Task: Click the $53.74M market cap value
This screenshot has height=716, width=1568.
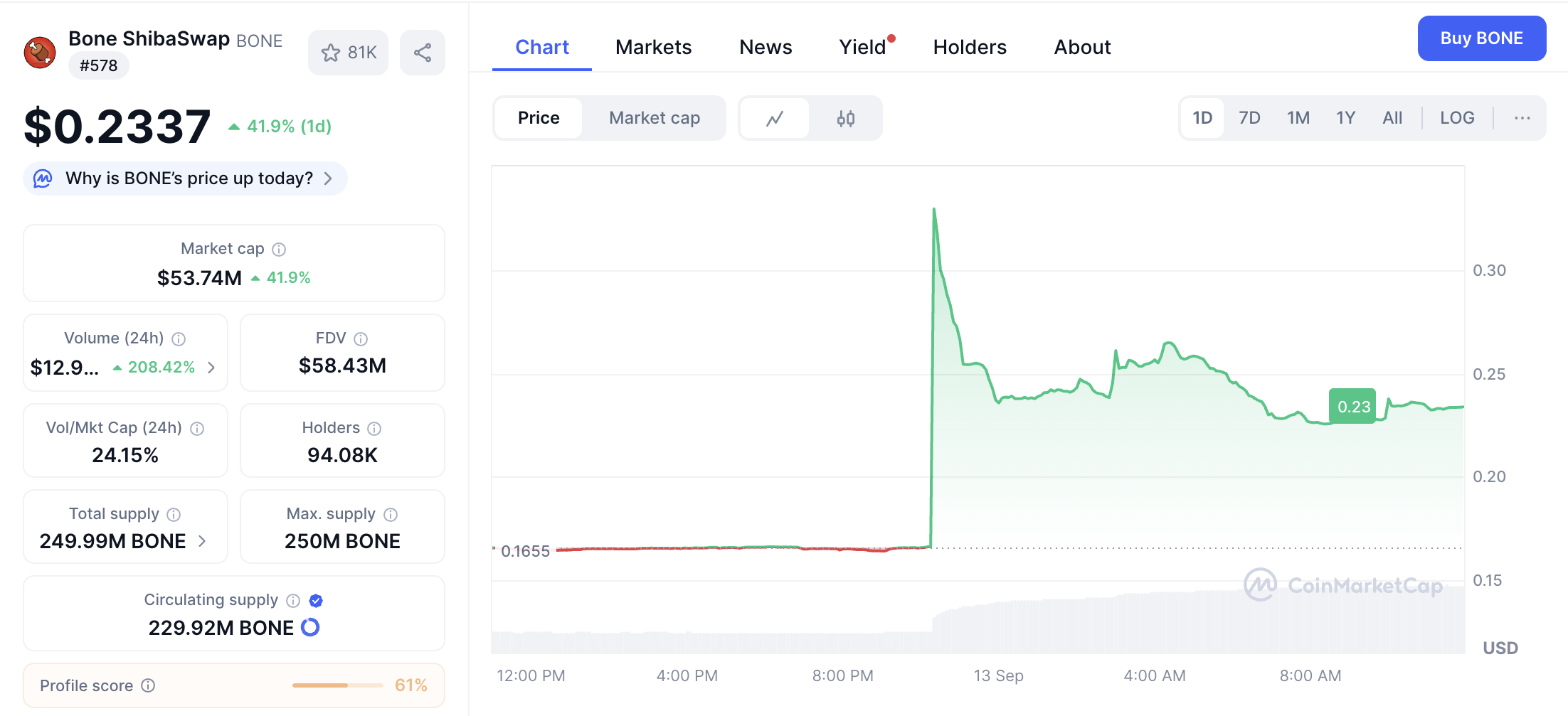Action: pyautogui.click(x=199, y=278)
